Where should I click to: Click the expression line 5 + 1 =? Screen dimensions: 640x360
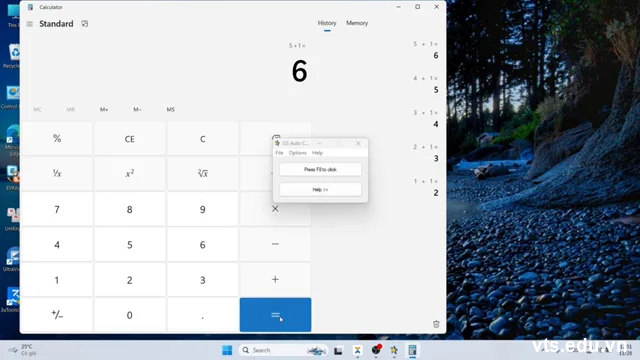tap(297, 46)
